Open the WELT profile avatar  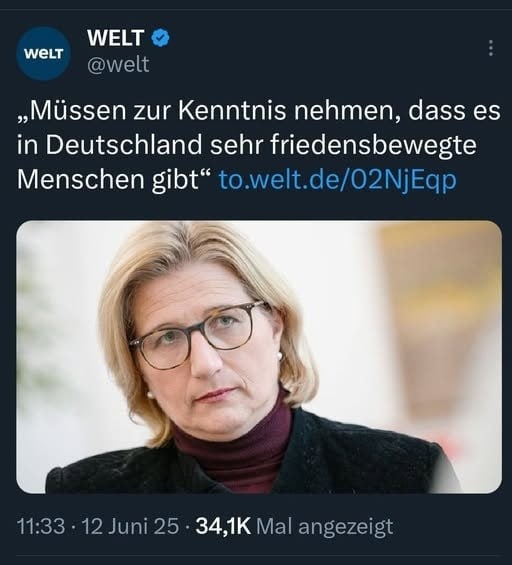tap(44, 53)
